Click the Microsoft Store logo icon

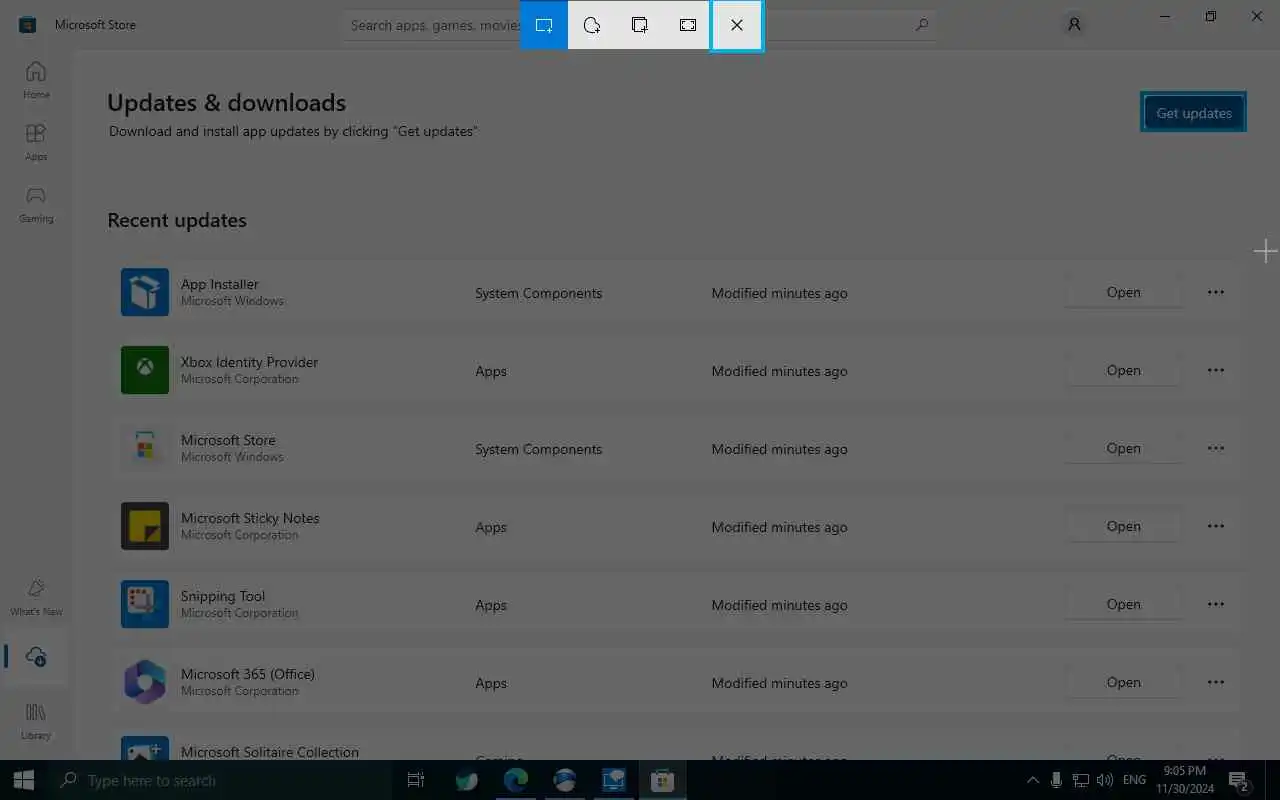(28, 24)
